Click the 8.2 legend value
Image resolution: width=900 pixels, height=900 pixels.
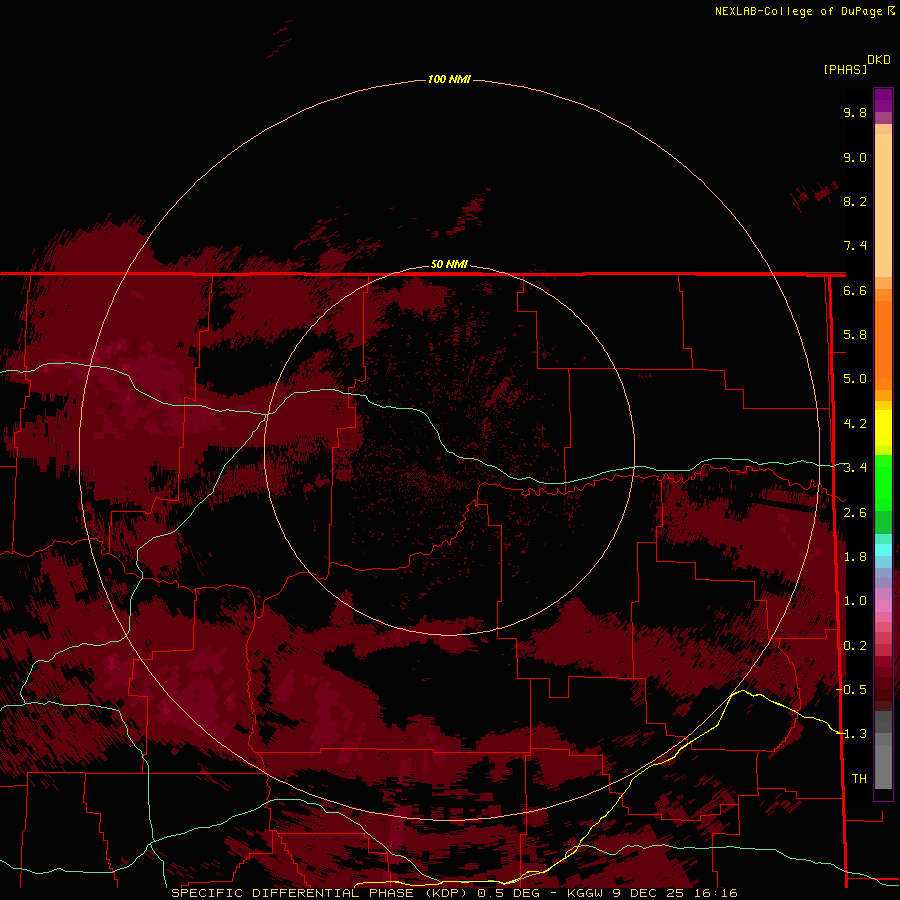pyautogui.click(x=855, y=201)
